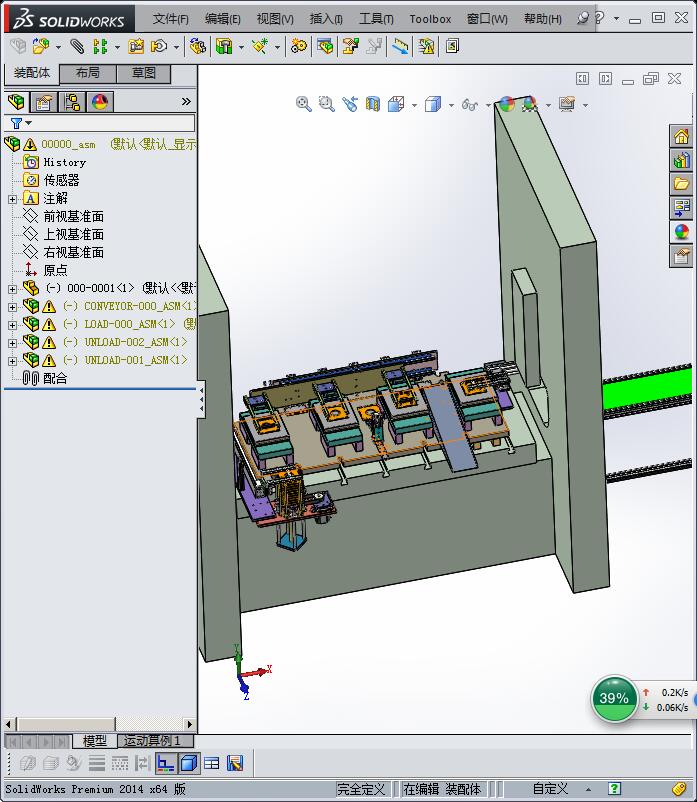Click the Zoom to Area icon
The image size is (697, 802).
point(326,104)
